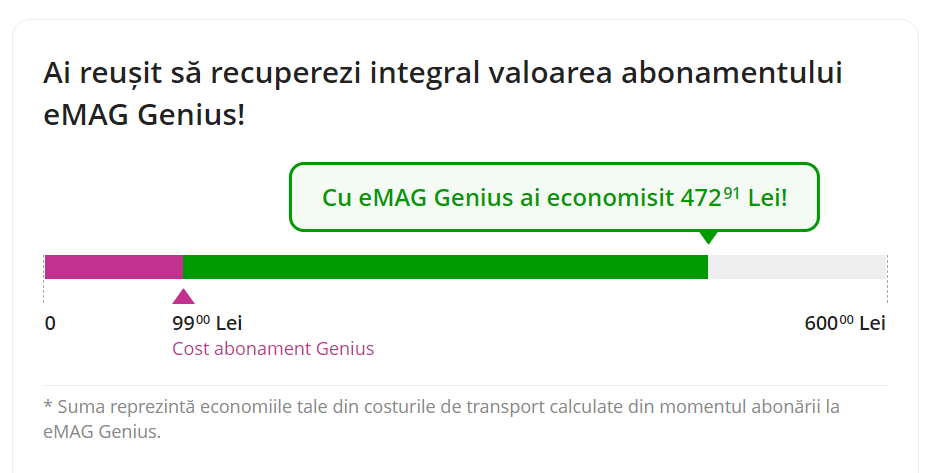This screenshot has width=933, height=473.
Task: Click the green tooltip pointer arrow
Action: 707,237
